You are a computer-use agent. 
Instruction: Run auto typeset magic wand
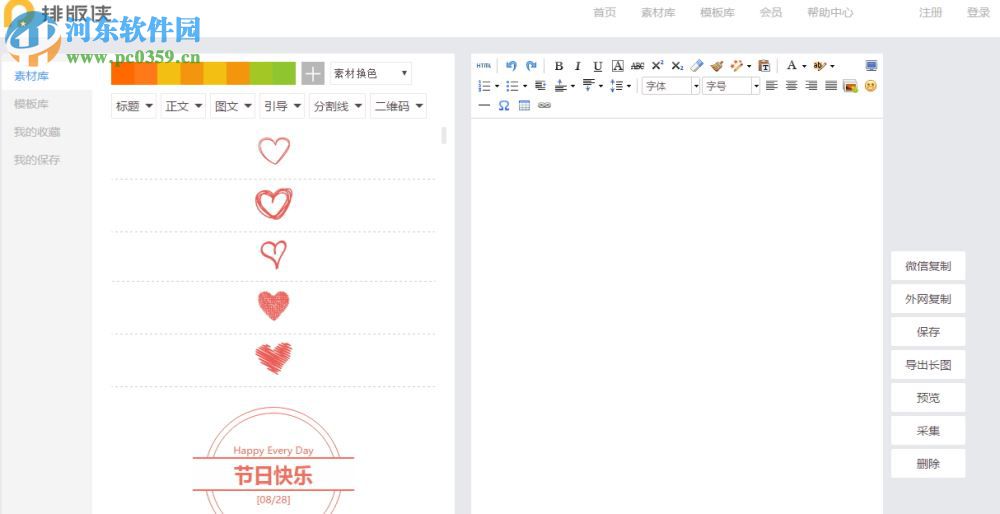pos(737,66)
